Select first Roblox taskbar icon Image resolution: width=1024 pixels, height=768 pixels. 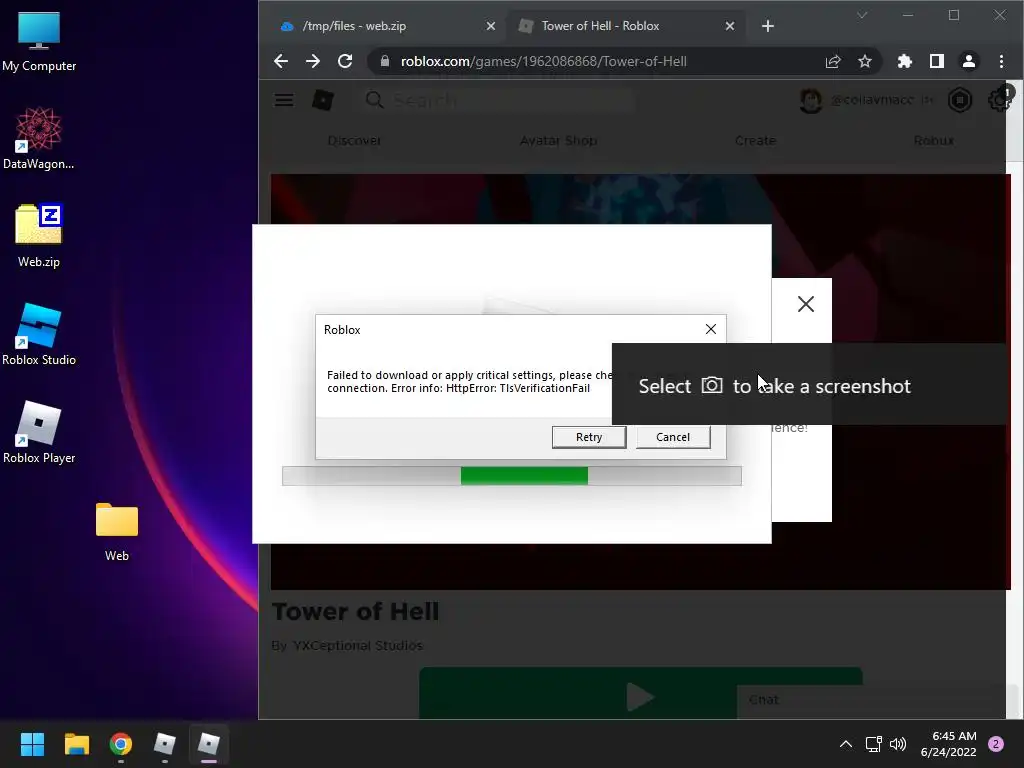[x=165, y=744]
